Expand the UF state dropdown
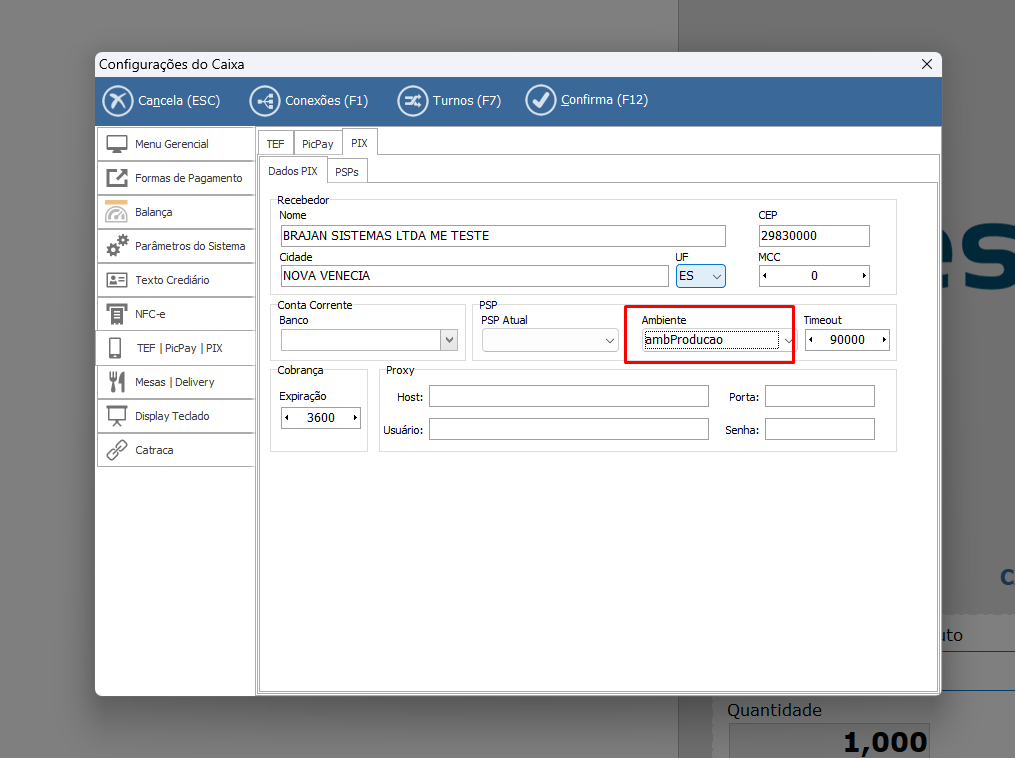This screenshot has height=758, width=1015. pyautogui.click(x=716, y=276)
